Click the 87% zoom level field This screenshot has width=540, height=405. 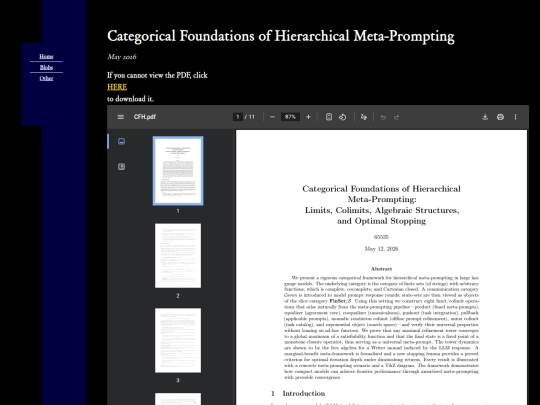[290, 117]
